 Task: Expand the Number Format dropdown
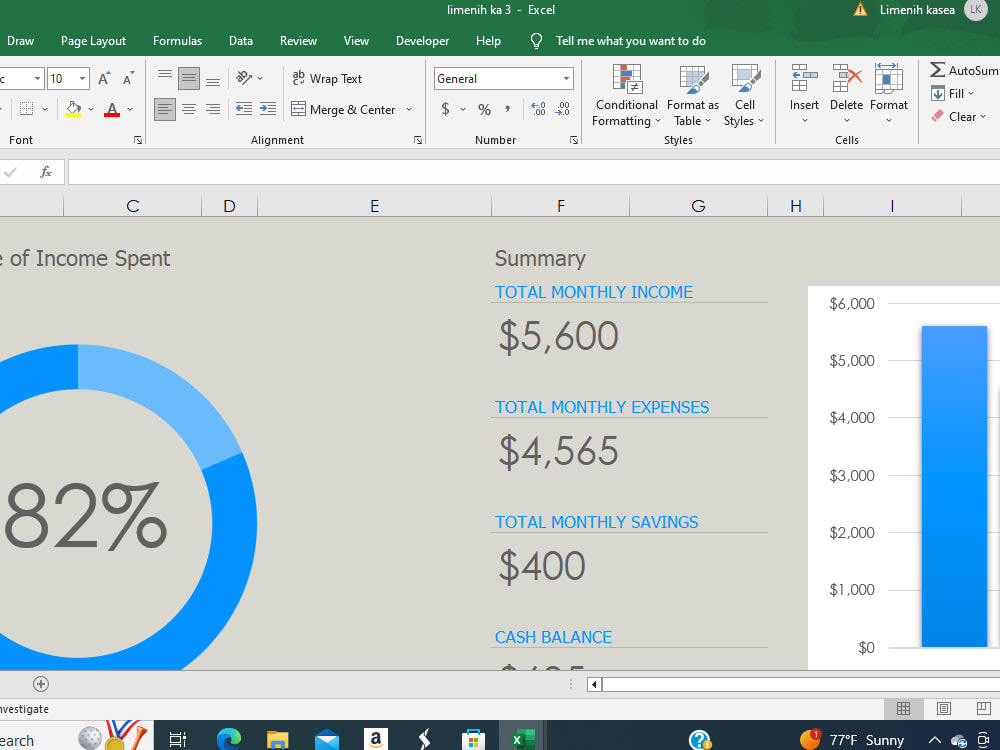[566, 78]
